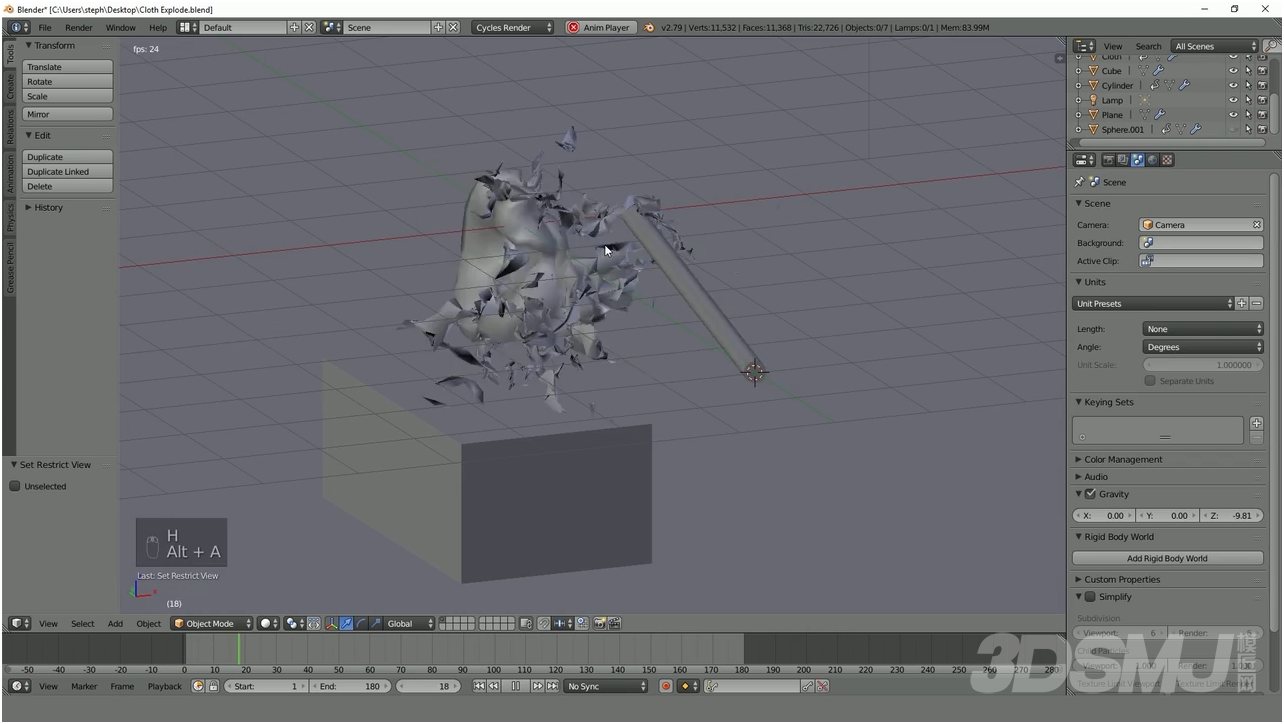Click the Delete button
The height and width of the screenshot is (724, 1284).
pos(68,186)
